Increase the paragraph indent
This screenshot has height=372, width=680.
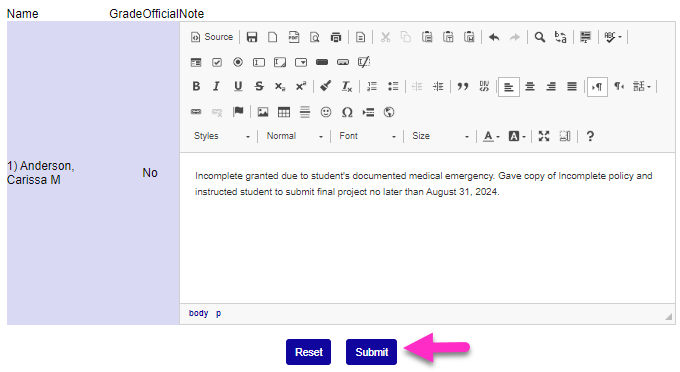click(438, 87)
